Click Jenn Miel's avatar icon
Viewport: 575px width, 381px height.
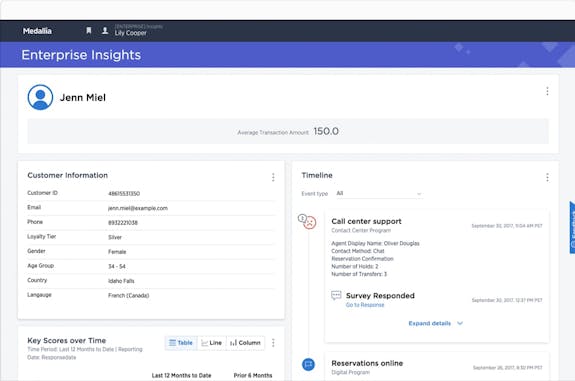click(40, 97)
